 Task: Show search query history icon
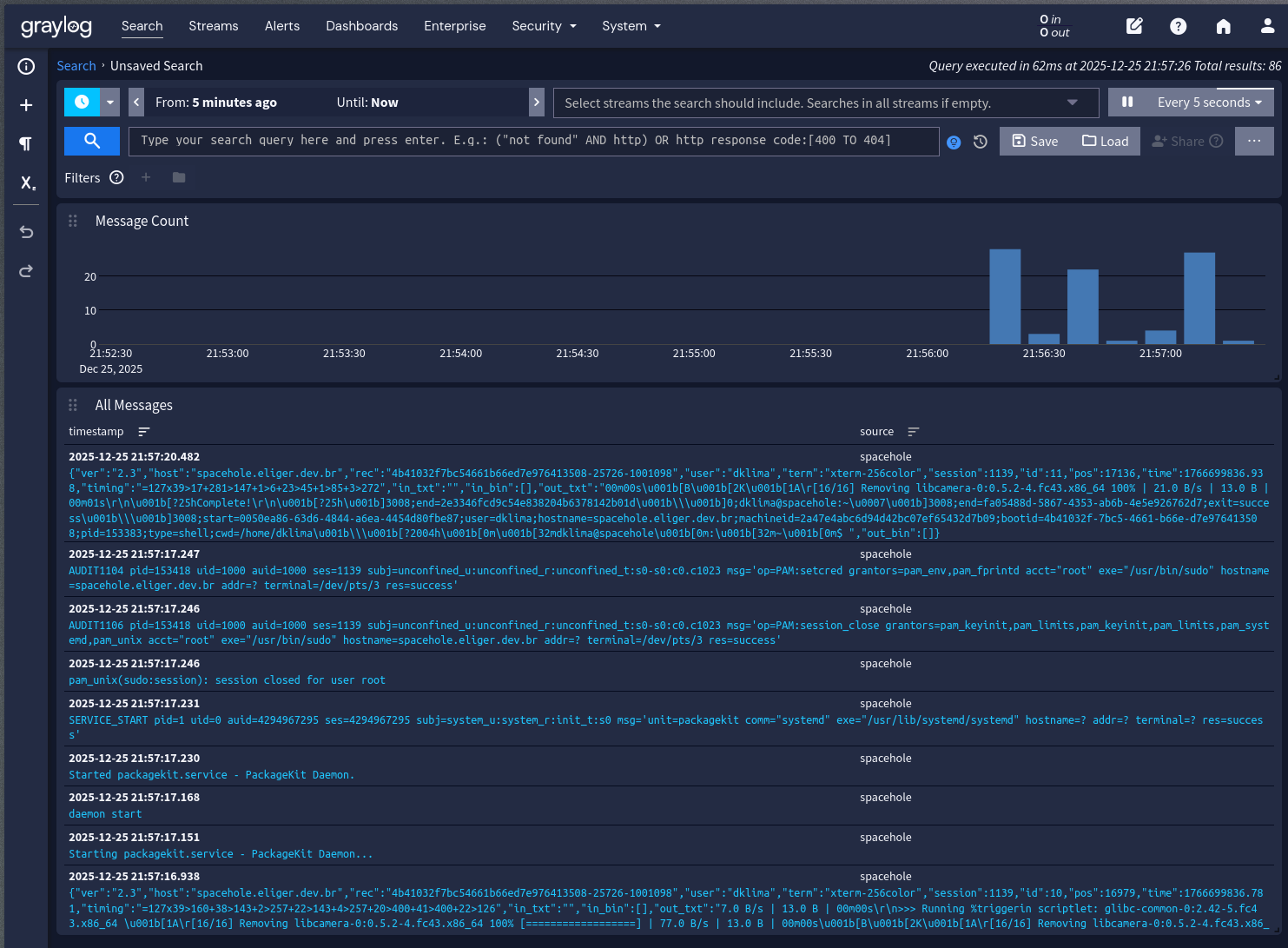(x=981, y=142)
